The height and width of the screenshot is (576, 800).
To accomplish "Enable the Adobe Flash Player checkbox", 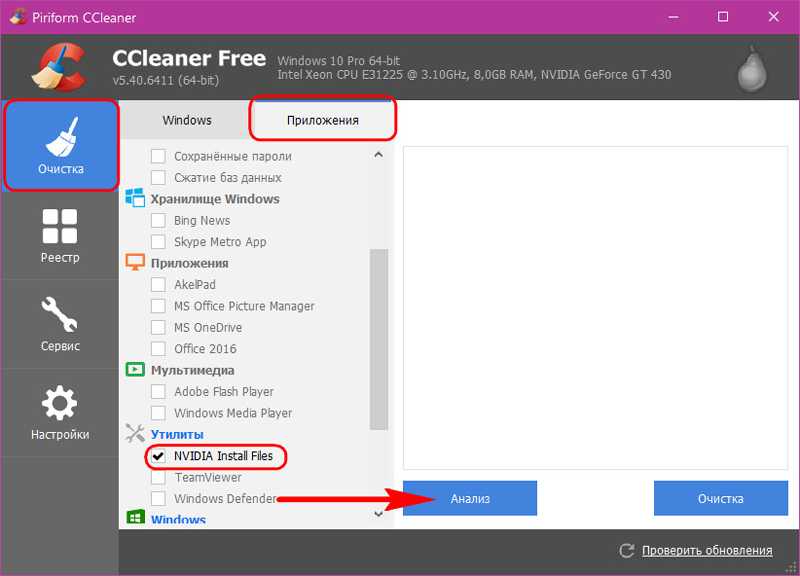I will pyautogui.click(x=158, y=392).
